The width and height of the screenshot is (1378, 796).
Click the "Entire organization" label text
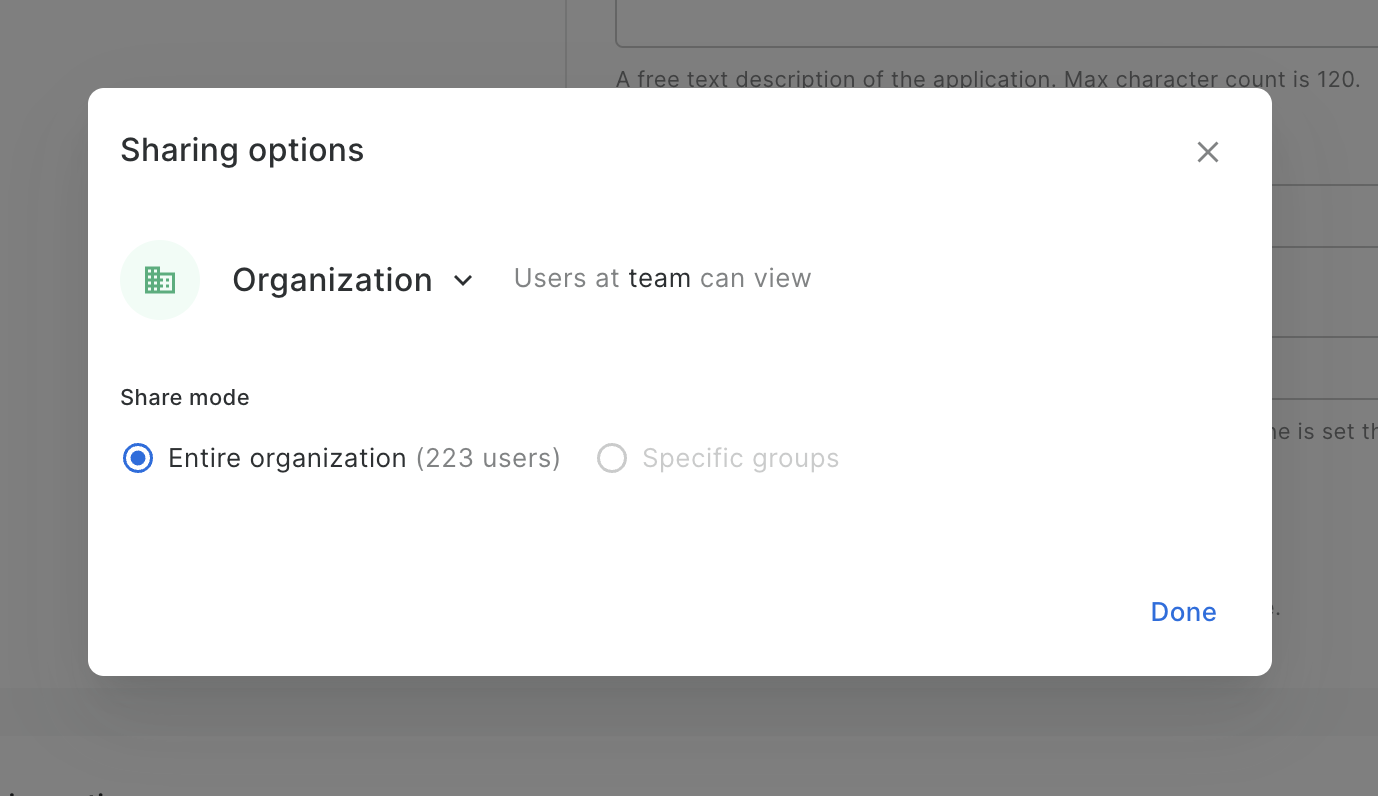pos(287,458)
